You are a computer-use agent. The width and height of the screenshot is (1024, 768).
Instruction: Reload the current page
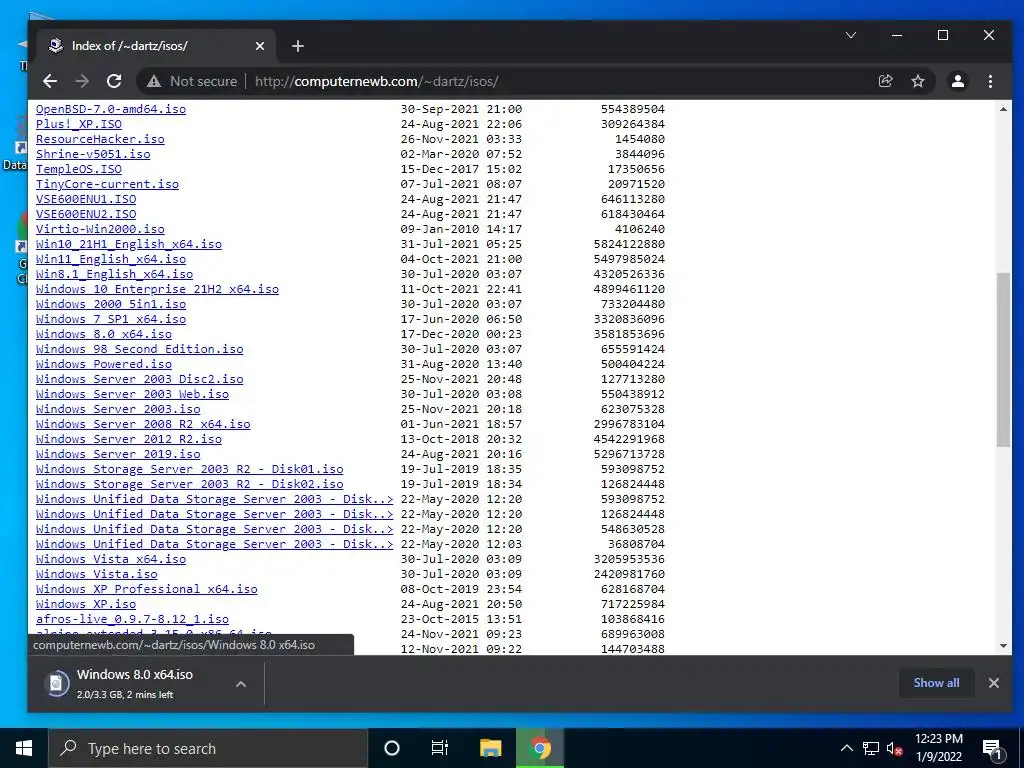click(114, 81)
